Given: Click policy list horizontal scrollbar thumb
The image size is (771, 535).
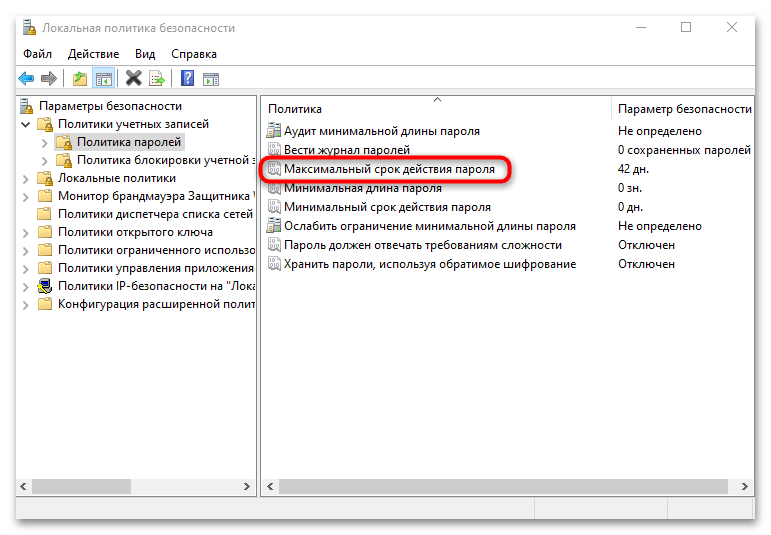Looking at the screenshot, I should click(x=503, y=486).
